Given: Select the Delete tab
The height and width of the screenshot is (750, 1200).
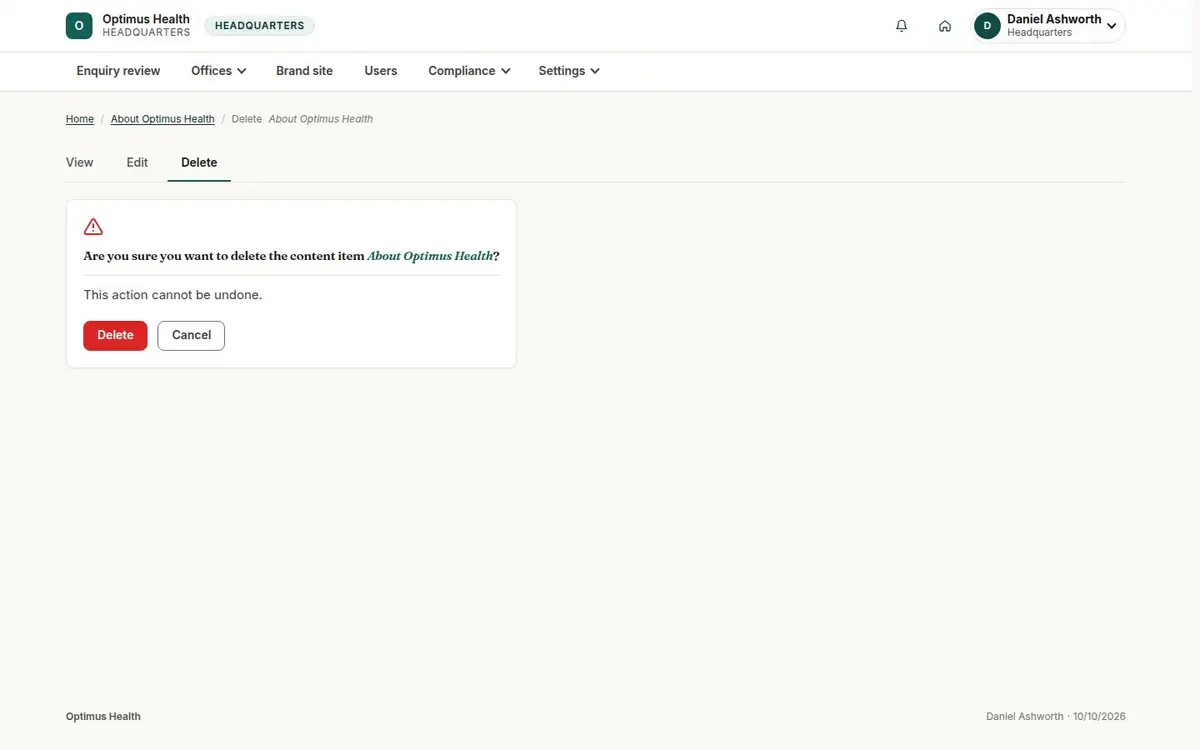Looking at the screenshot, I should (x=199, y=162).
